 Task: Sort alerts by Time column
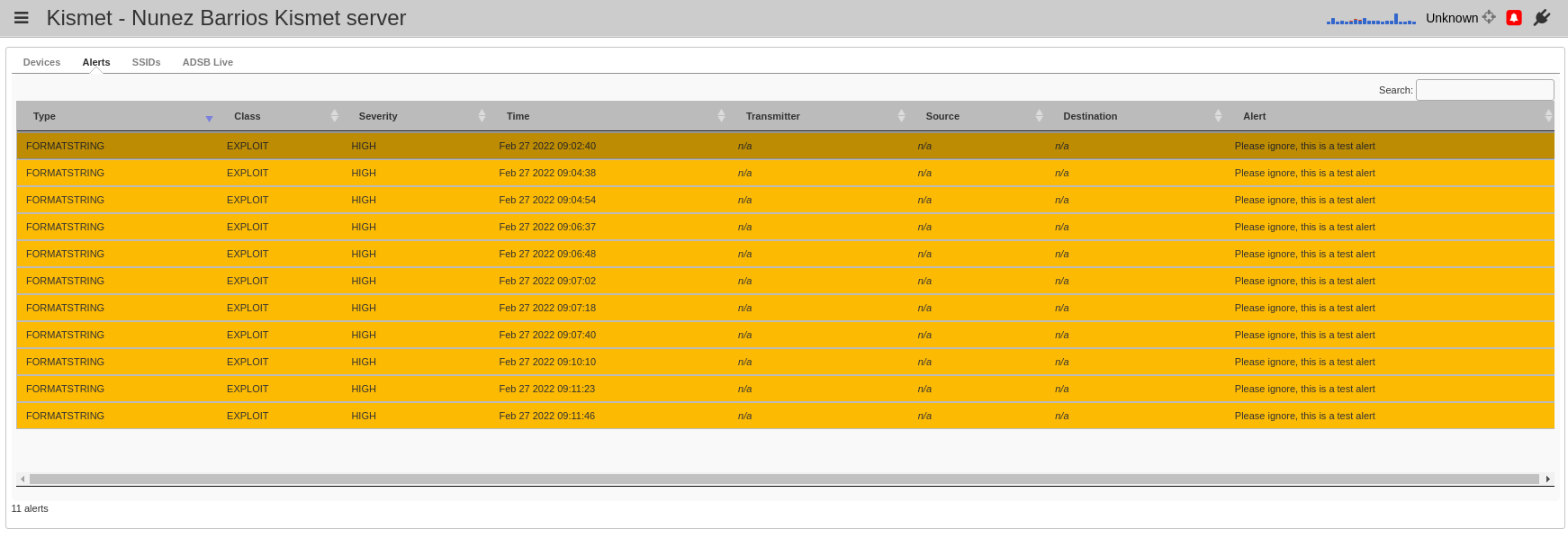518,116
